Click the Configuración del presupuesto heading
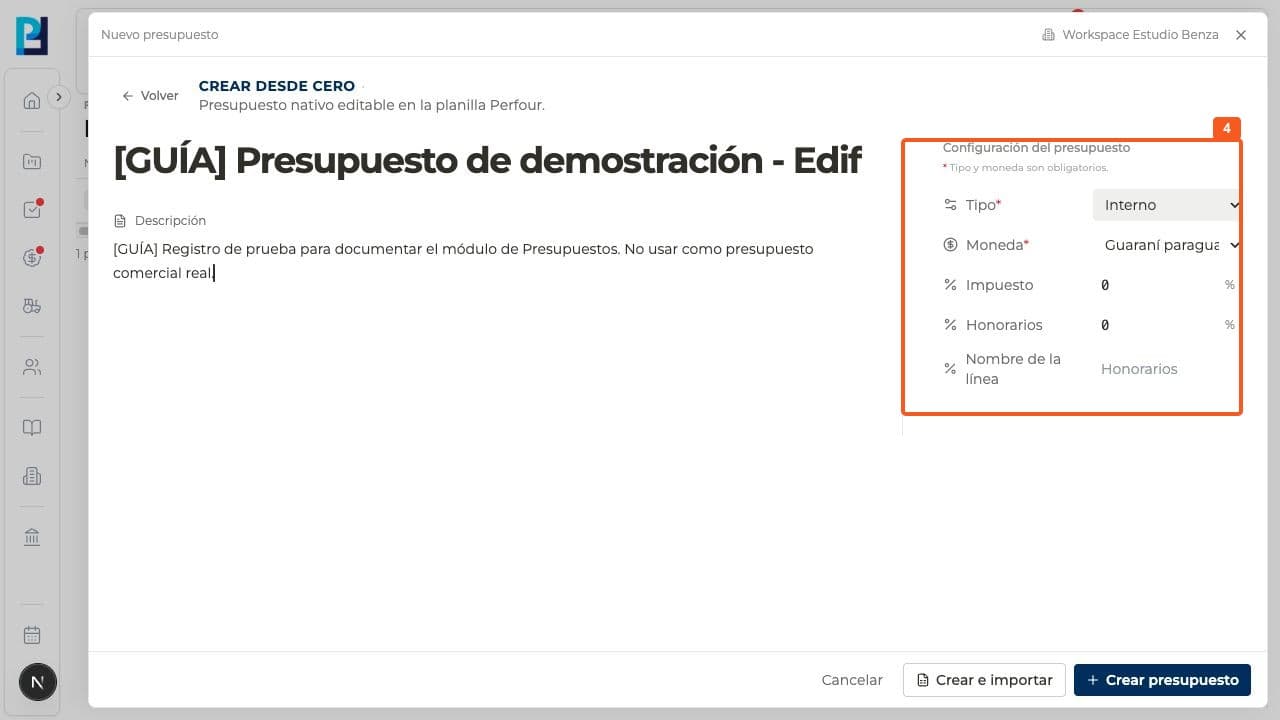Screen dimensions: 1280x720 (x=1036, y=148)
